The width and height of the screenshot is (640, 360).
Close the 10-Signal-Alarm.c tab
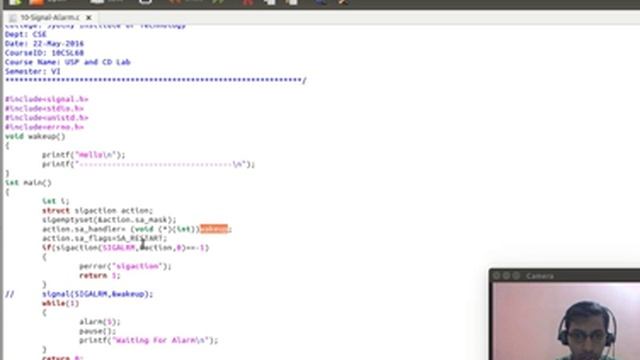click(x=89, y=18)
